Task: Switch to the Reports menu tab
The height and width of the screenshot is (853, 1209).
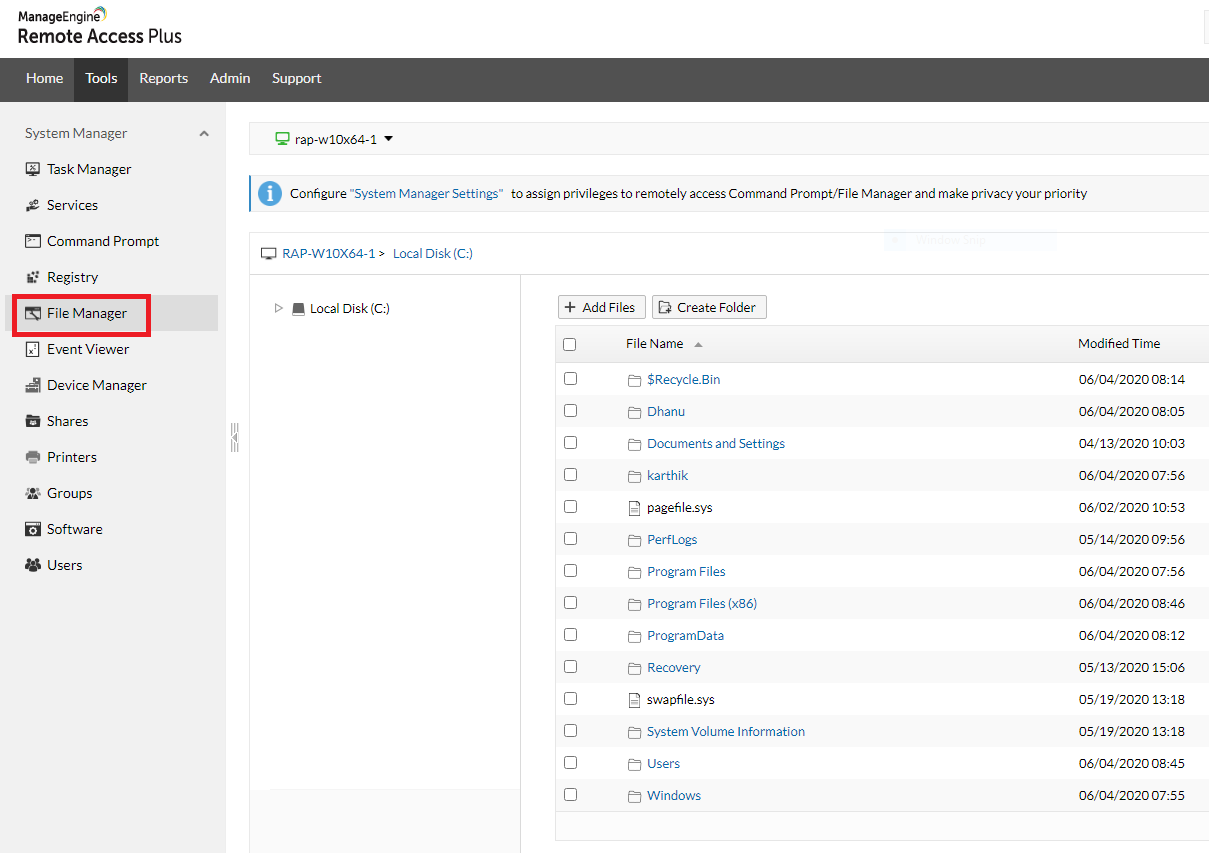Action: click(163, 78)
